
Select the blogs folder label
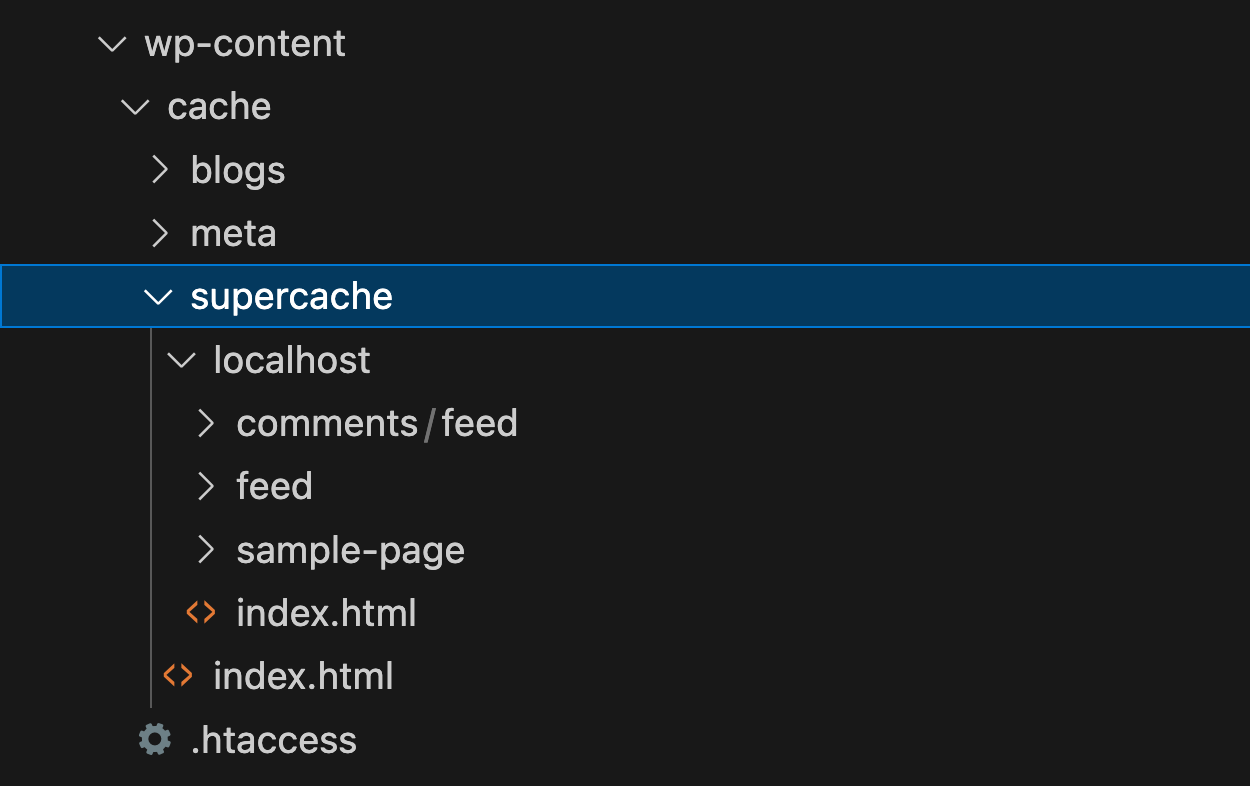pos(238,170)
